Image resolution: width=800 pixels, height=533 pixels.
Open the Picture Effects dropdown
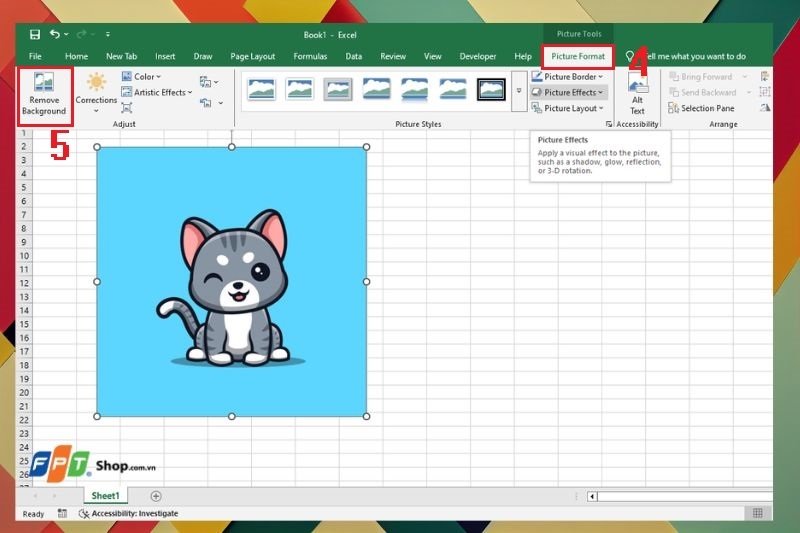(x=567, y=92)
